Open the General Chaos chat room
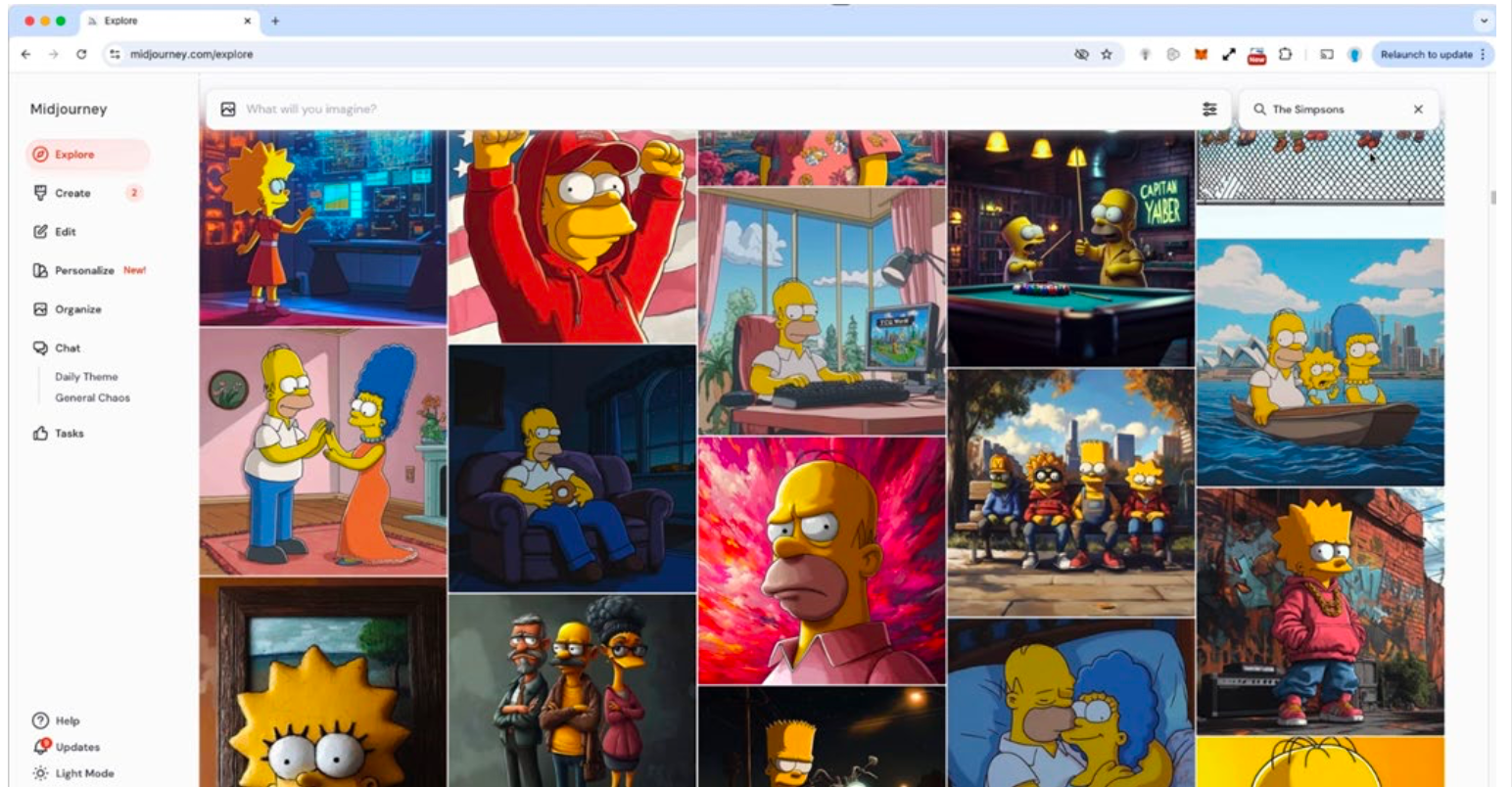 (x=92, y=397)
